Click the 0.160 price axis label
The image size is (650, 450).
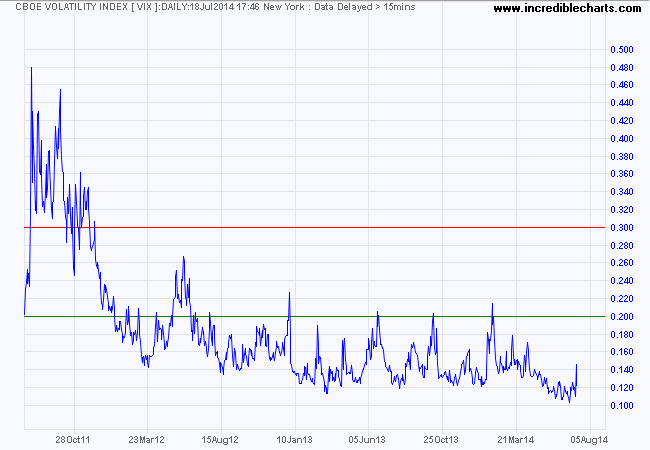tap(622, 352)
